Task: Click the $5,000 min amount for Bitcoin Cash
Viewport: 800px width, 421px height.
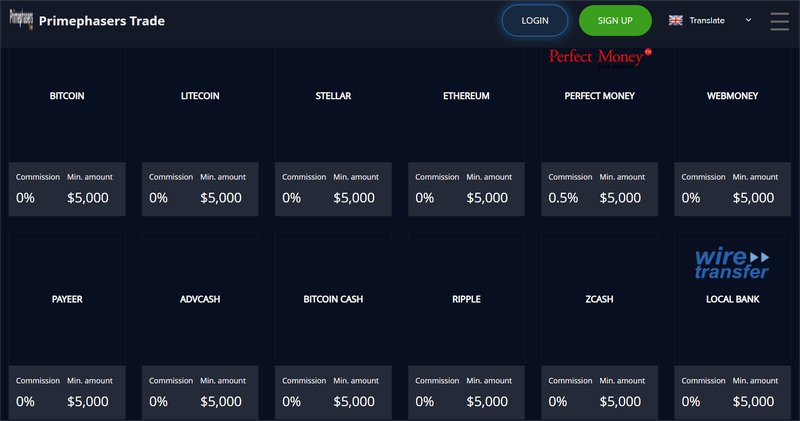Action: coord(354,402)
